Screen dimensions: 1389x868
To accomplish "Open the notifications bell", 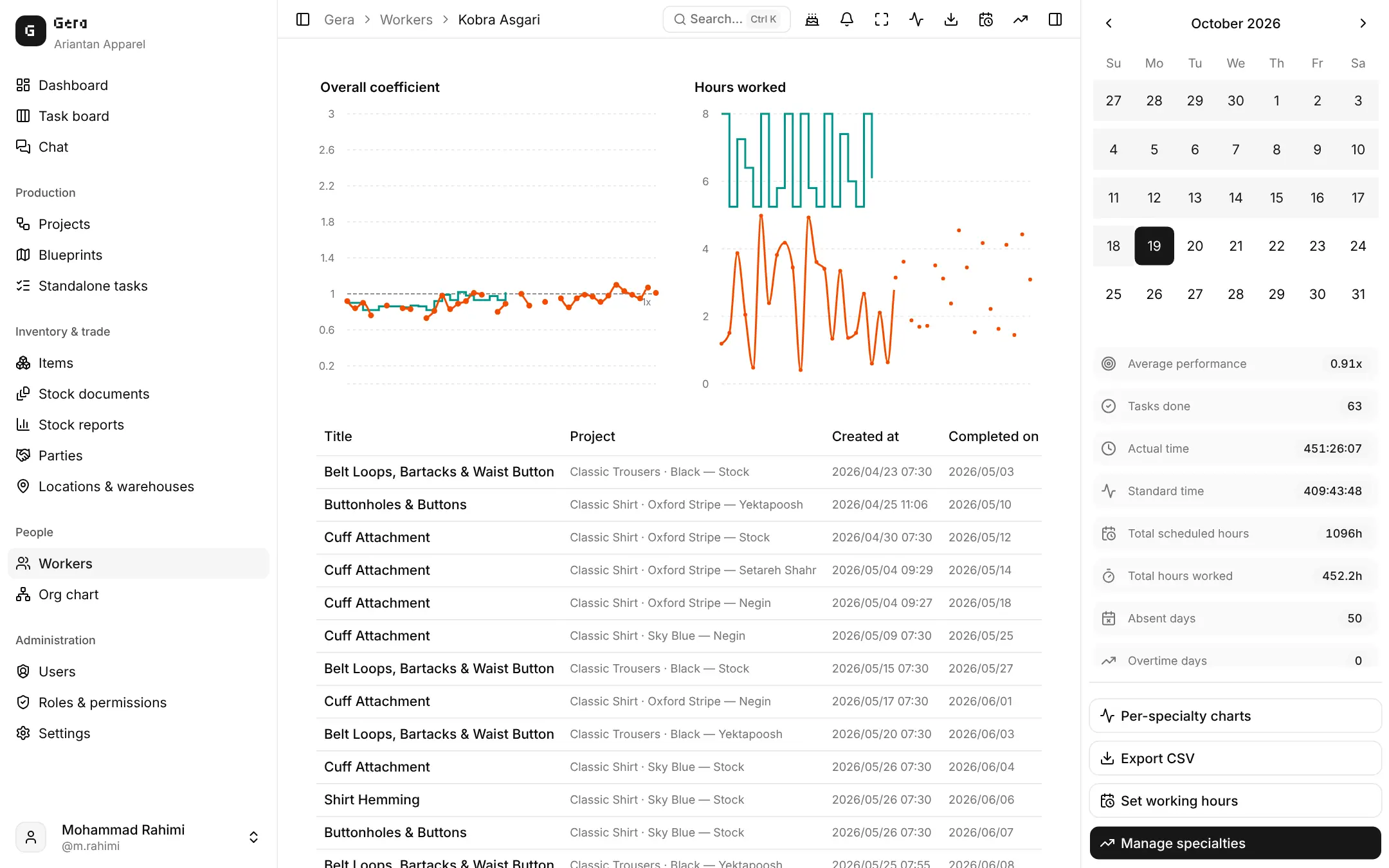I will pyautogui.click(x=847, y=19).
